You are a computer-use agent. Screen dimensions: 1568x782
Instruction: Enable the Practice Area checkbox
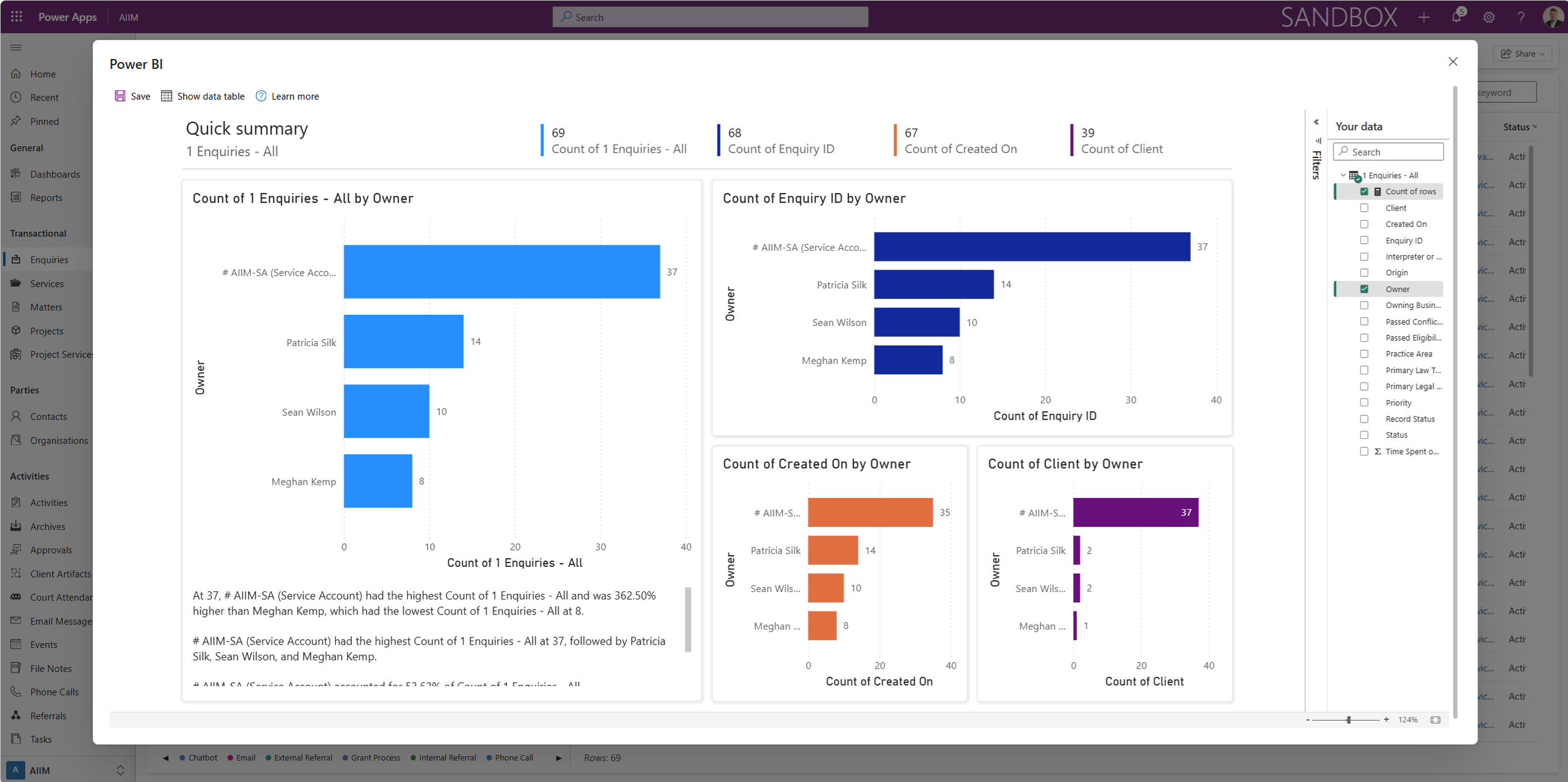tap(1364, 354)
